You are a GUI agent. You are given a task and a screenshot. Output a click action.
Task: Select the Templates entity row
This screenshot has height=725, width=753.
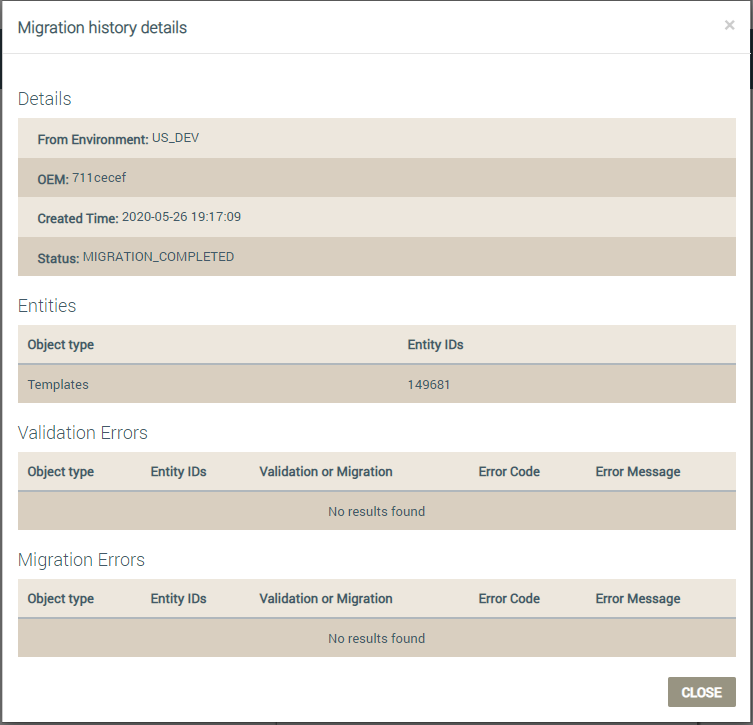coord(376,384)
